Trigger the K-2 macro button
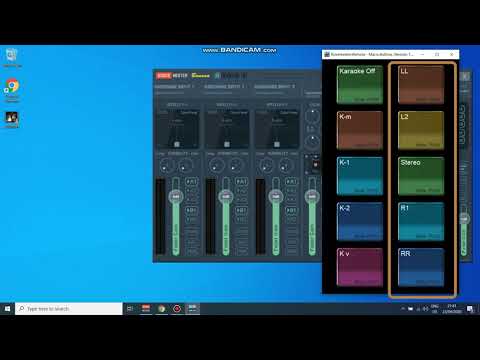The width and height of the screenshot is (480, 360). (x=360, y=222)
